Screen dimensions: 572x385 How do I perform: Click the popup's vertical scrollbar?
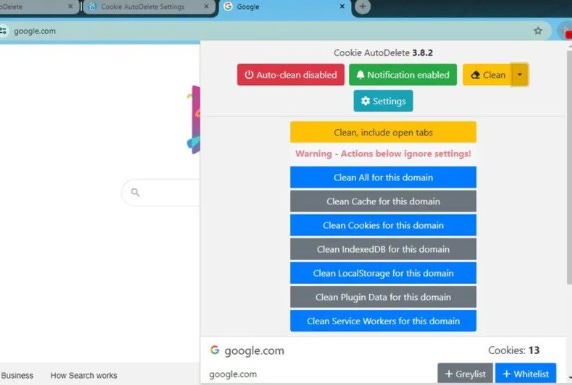[x=569, y=167]
